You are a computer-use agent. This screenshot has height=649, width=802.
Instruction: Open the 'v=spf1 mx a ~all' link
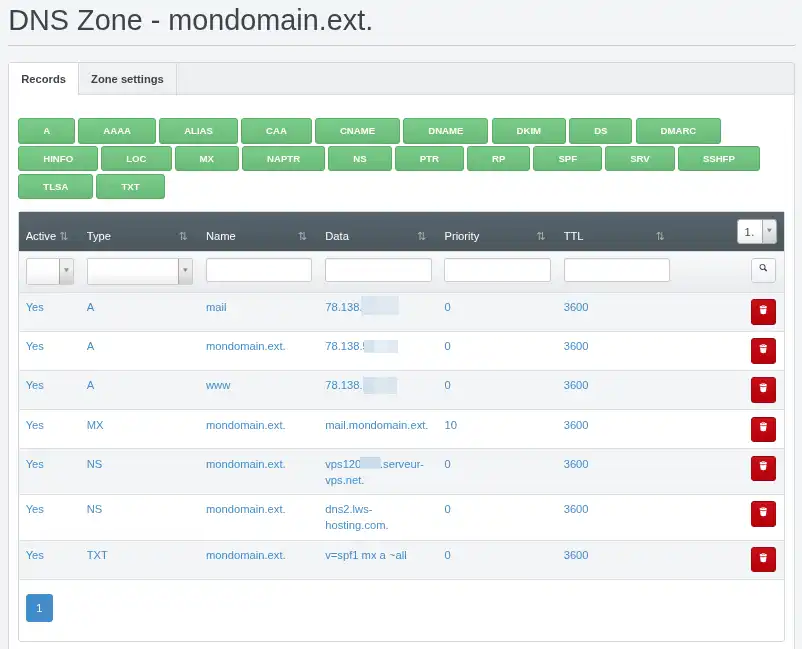click(366, 555)
